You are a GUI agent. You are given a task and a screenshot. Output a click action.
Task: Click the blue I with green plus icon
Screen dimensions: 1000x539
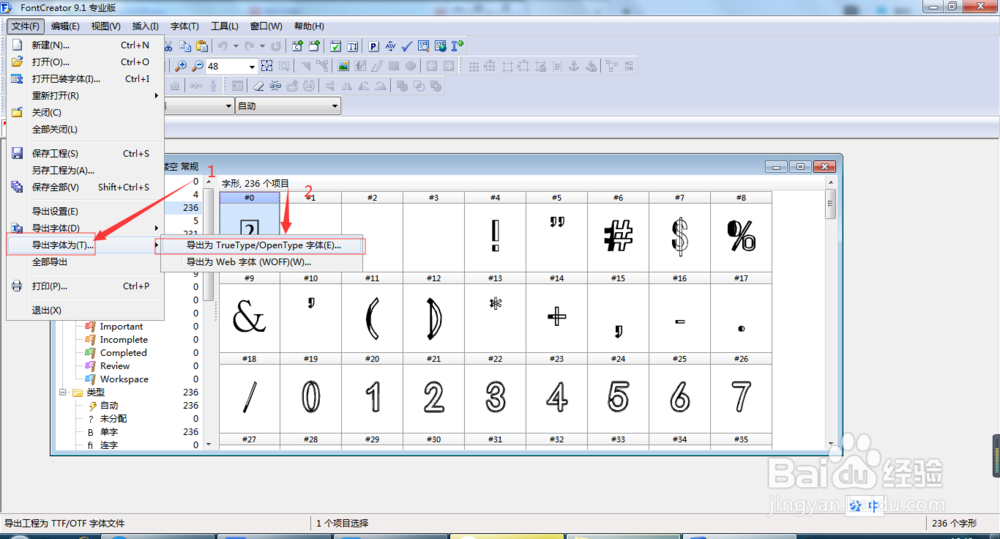[457, 46]
